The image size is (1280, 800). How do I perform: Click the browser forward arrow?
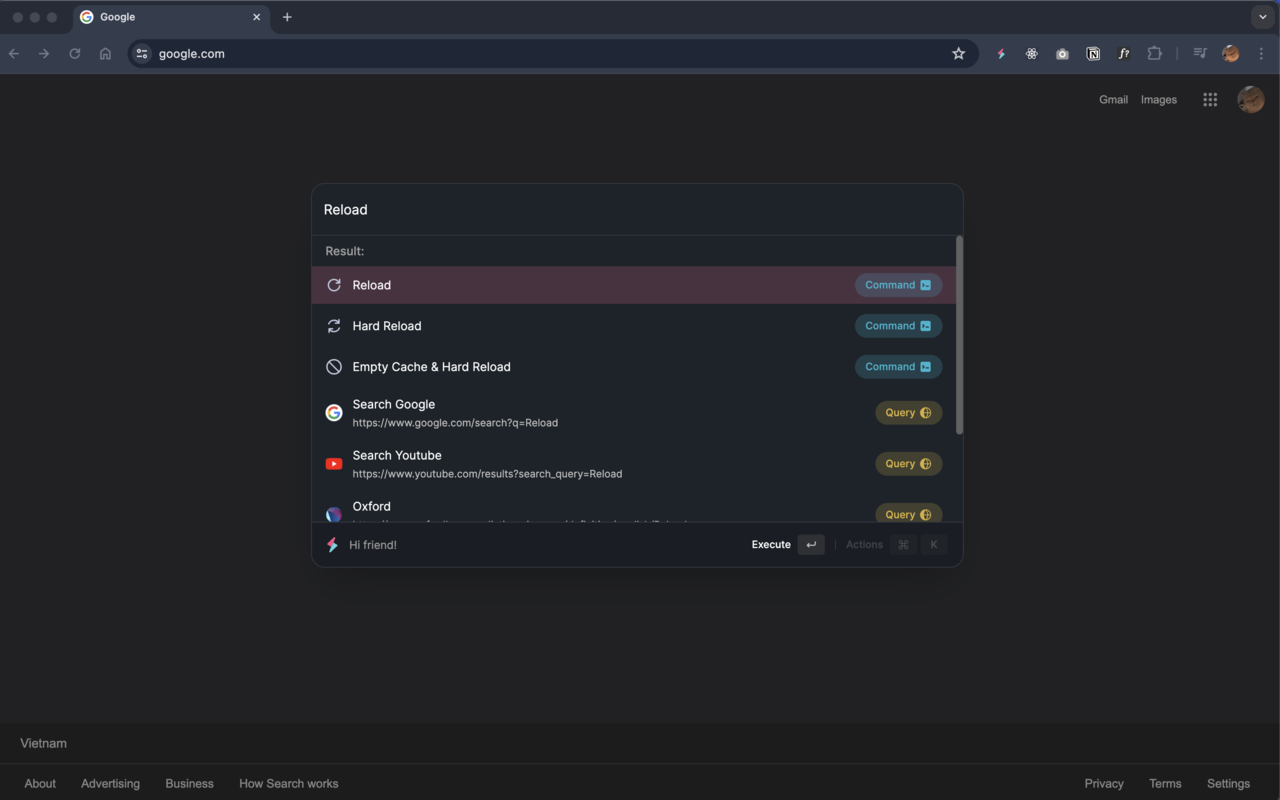(44, 54)
